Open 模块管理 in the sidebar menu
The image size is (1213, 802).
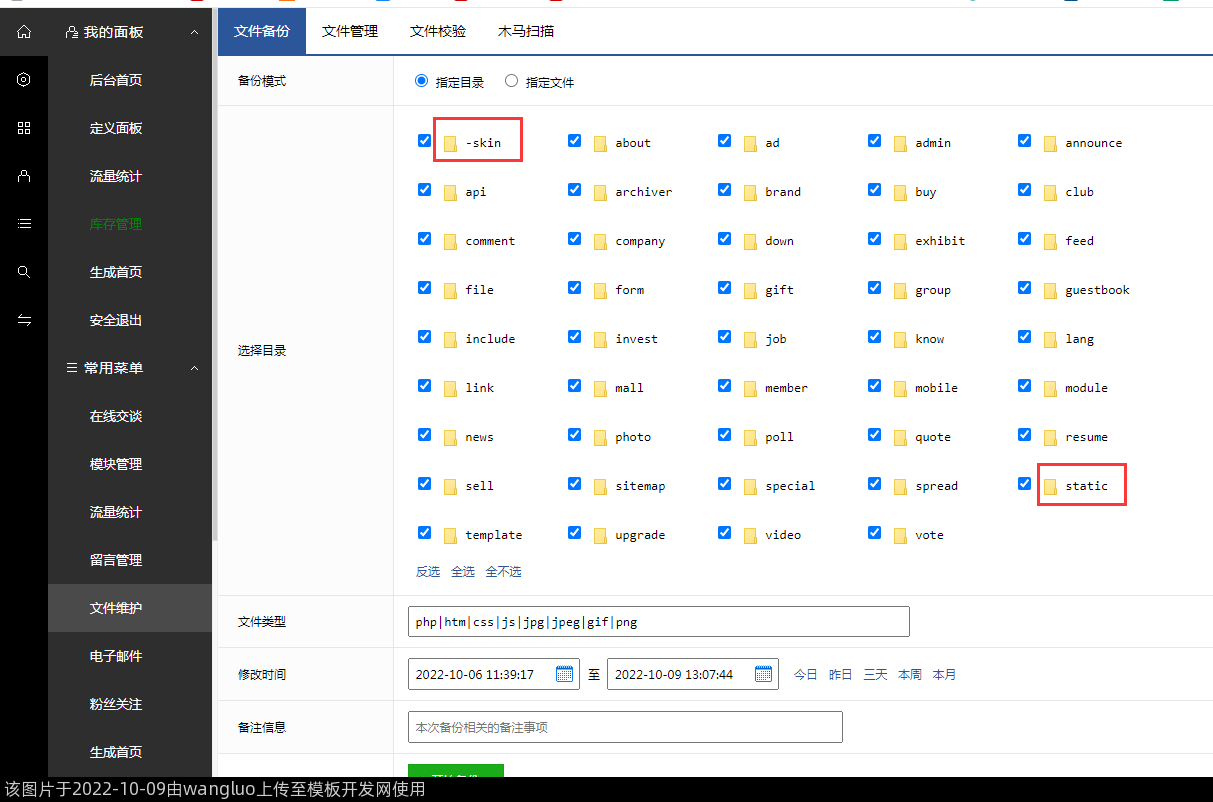(116, 464)
